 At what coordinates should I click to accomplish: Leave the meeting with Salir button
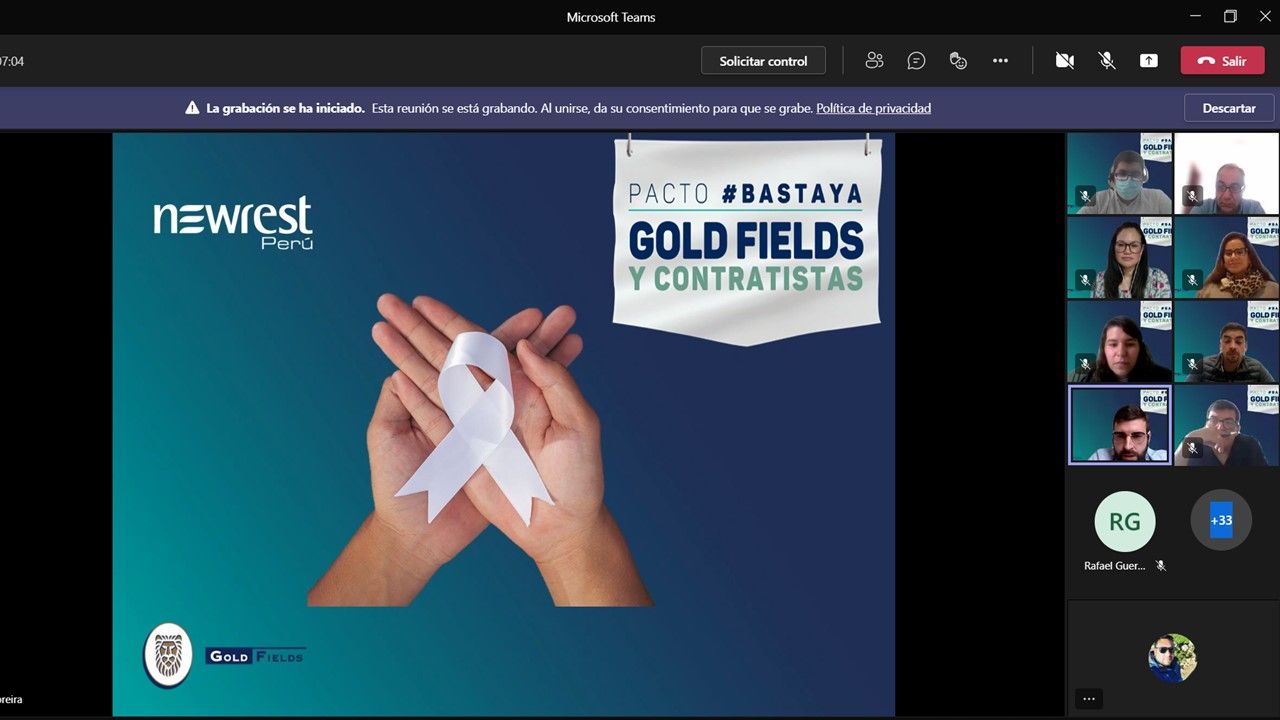click(x=1222, y=61)
